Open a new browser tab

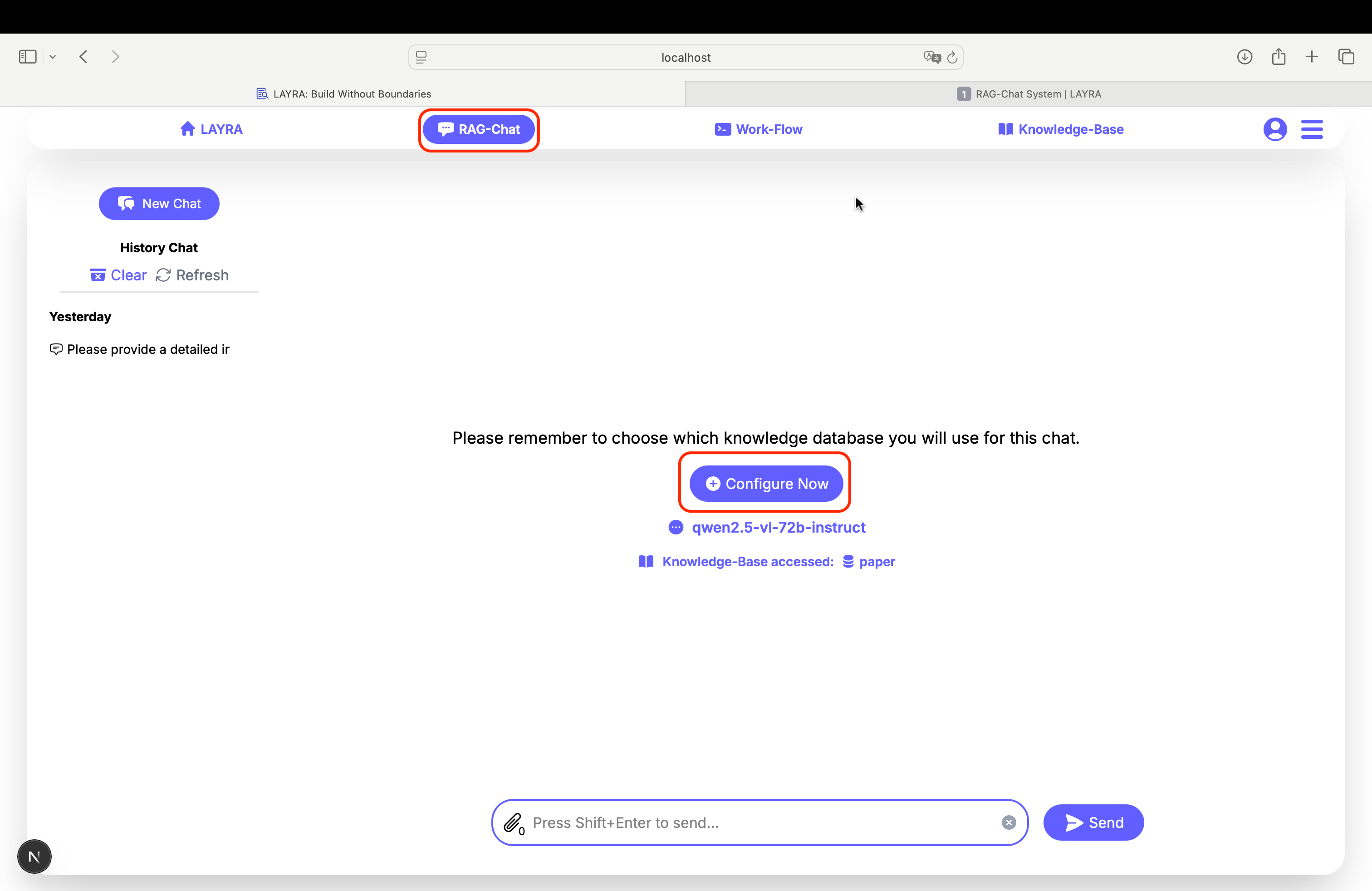(1312, 56)
